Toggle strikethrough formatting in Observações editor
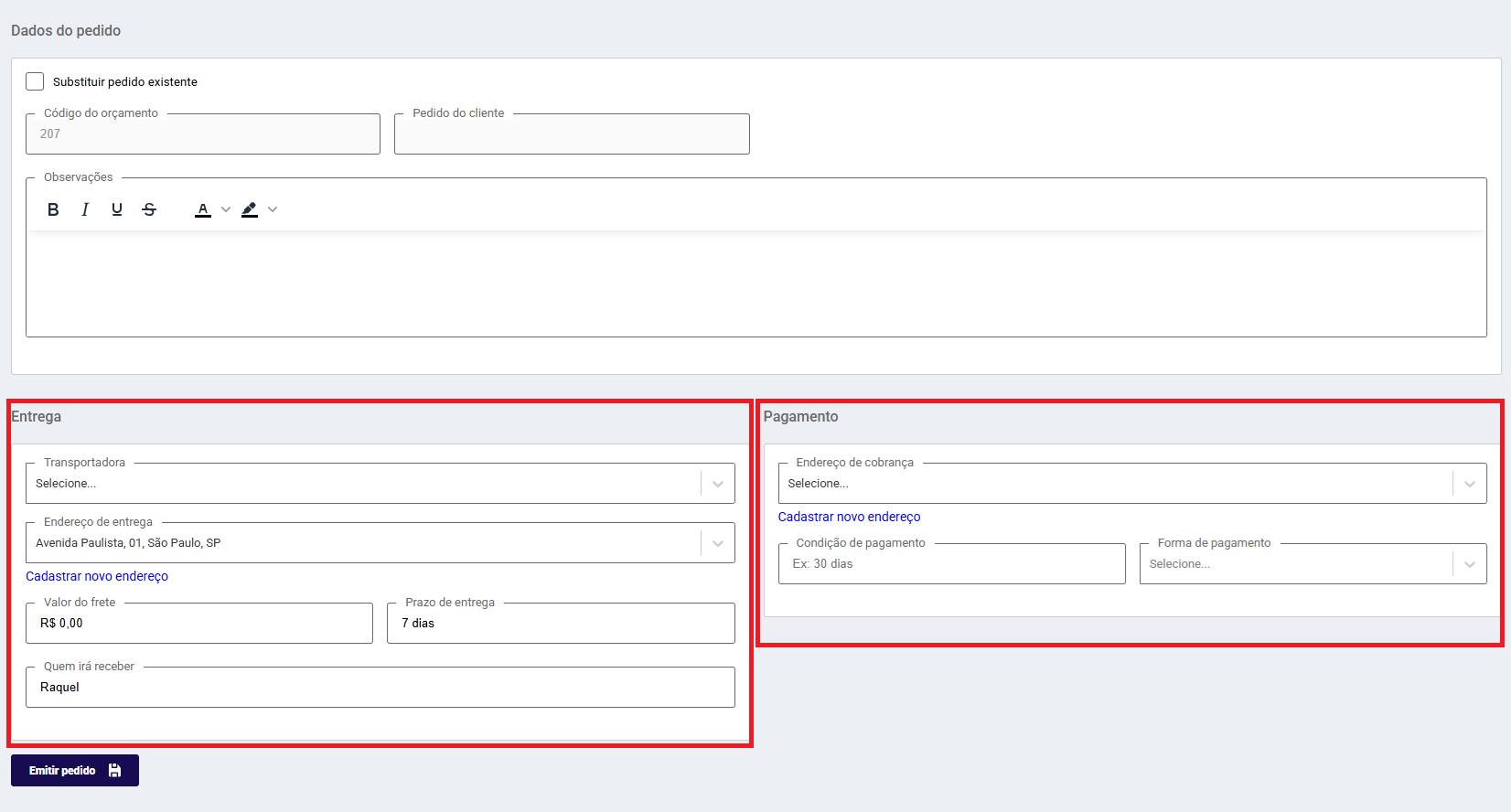The image size is (1511, 812). point(149,209)
